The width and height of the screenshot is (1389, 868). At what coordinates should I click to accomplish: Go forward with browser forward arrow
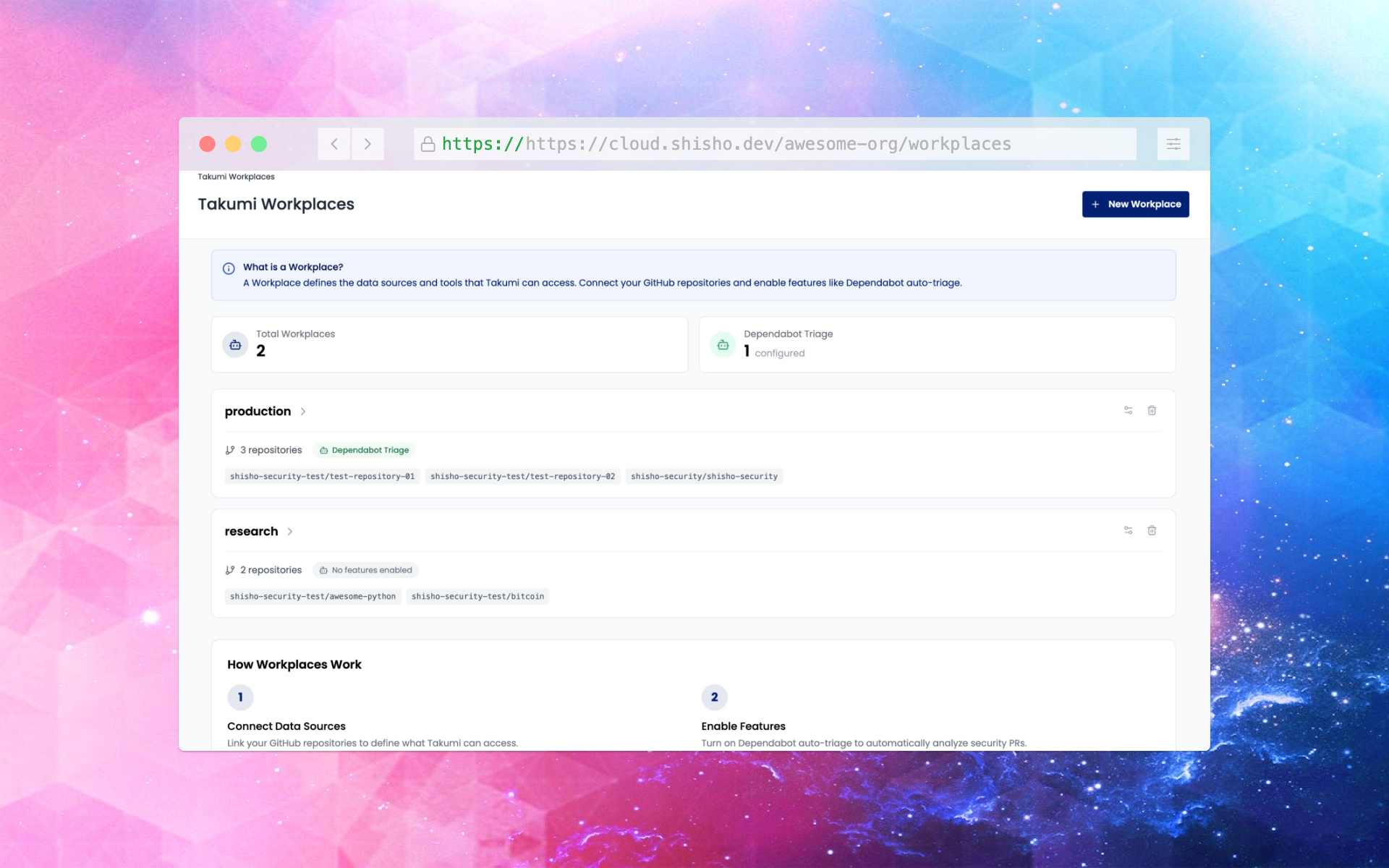coord(368,144)
